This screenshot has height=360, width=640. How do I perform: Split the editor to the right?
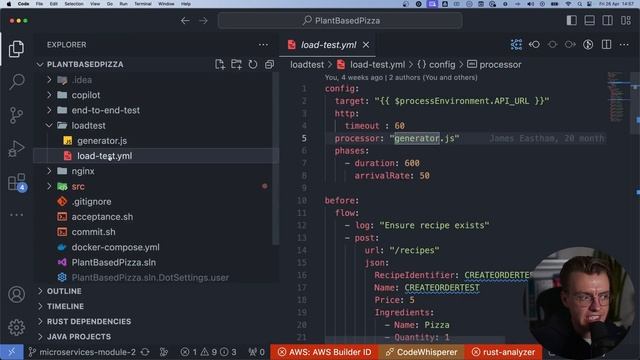point(607,44)
